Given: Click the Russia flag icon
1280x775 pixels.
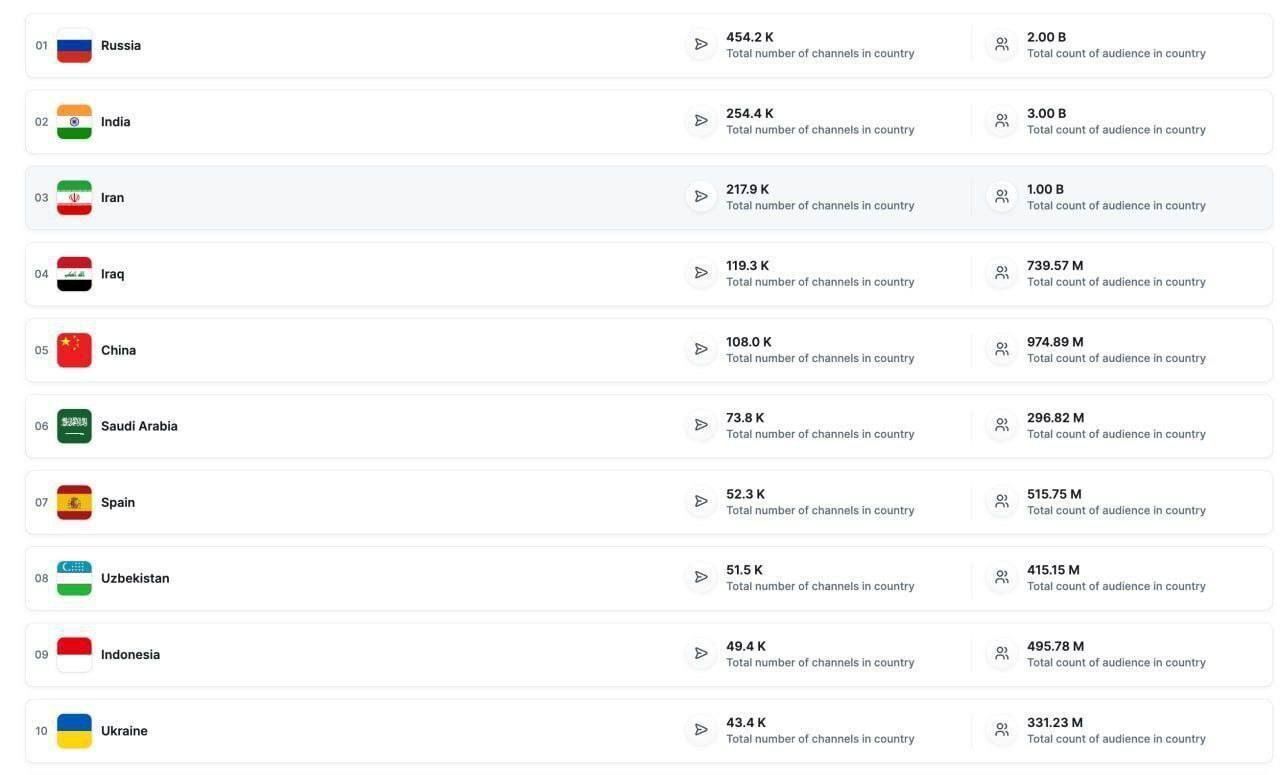Looking at the screenshot, I should (x=74, y=46).
